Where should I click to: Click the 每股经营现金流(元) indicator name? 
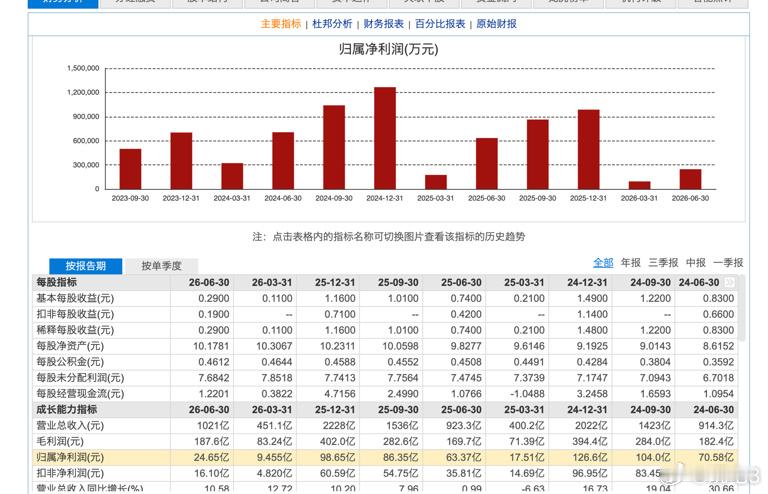pyautogui.click(x=80, y=394)
